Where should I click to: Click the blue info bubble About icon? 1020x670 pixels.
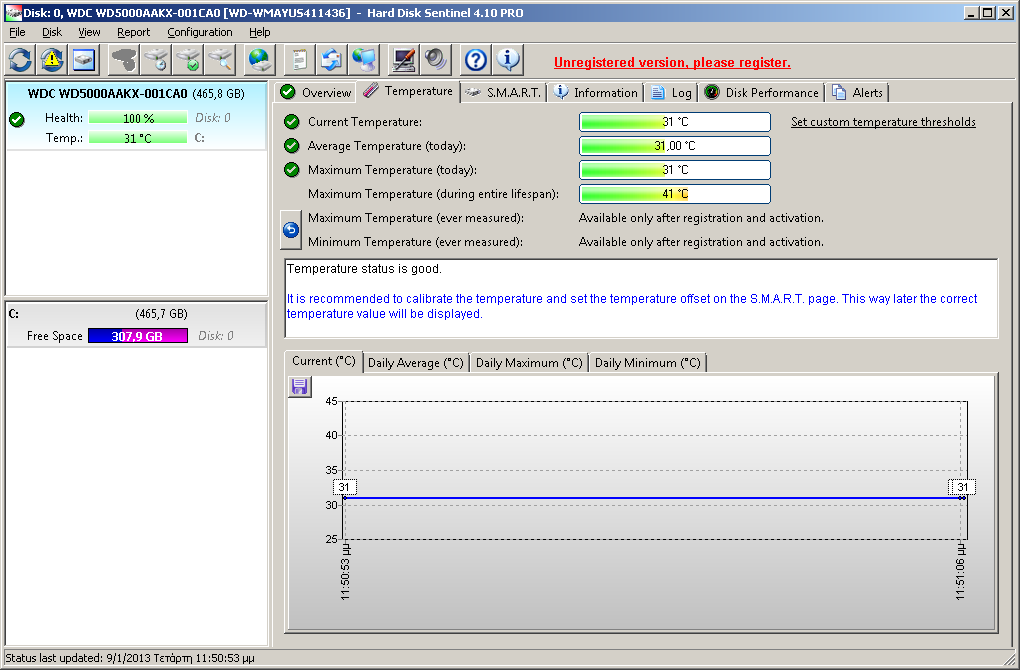(x=508, y=60)
